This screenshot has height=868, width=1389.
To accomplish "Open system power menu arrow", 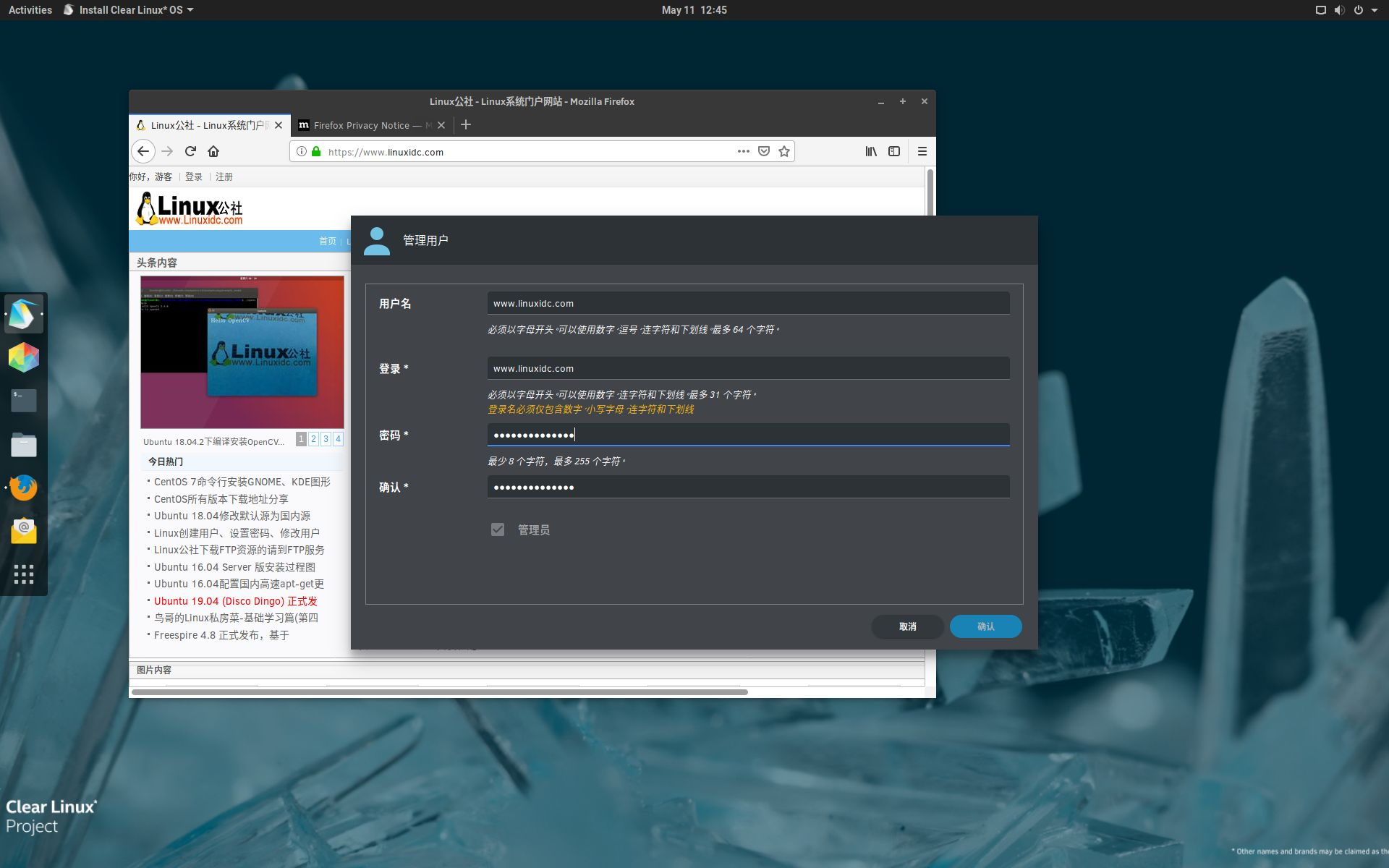I will click(1374, 10).
